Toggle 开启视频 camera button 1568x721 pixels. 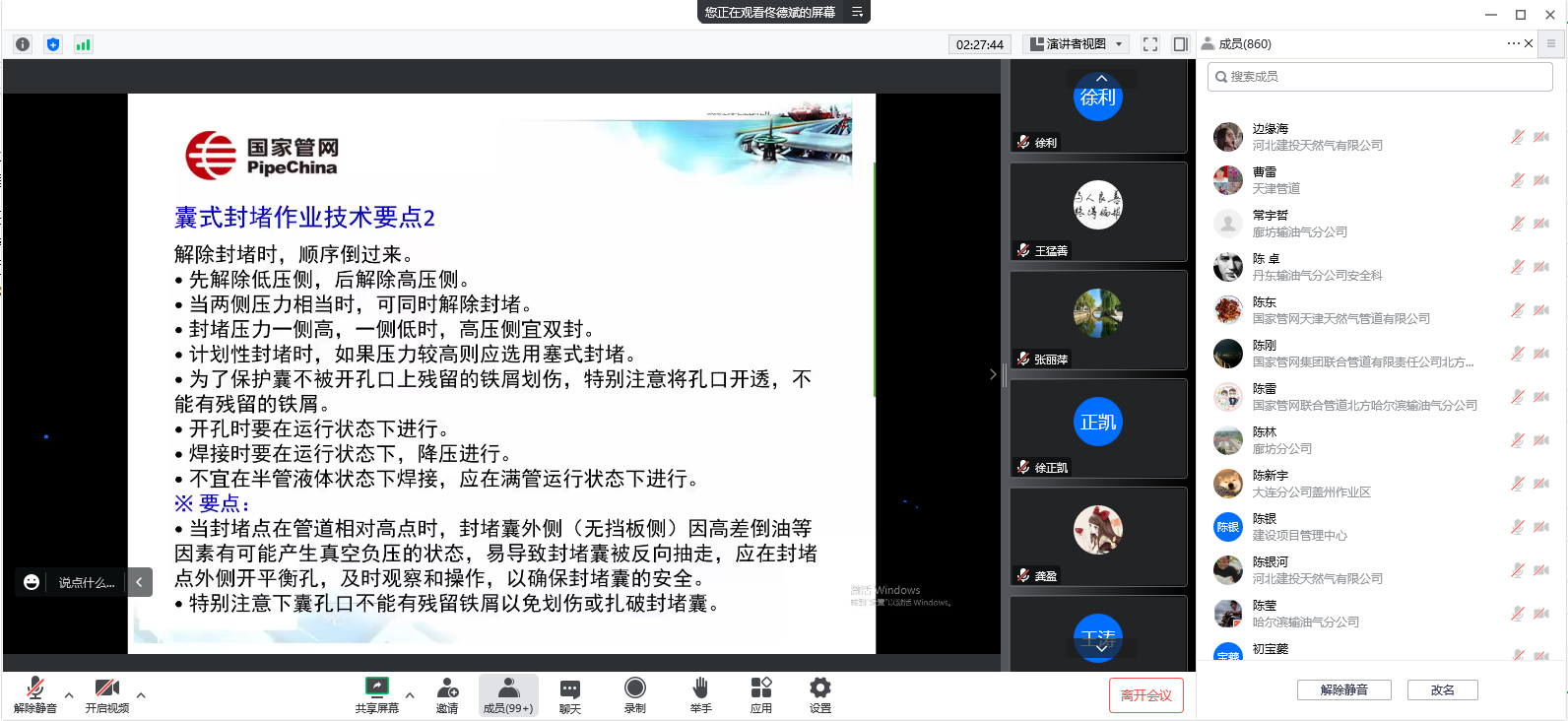(x=106, y=688)
